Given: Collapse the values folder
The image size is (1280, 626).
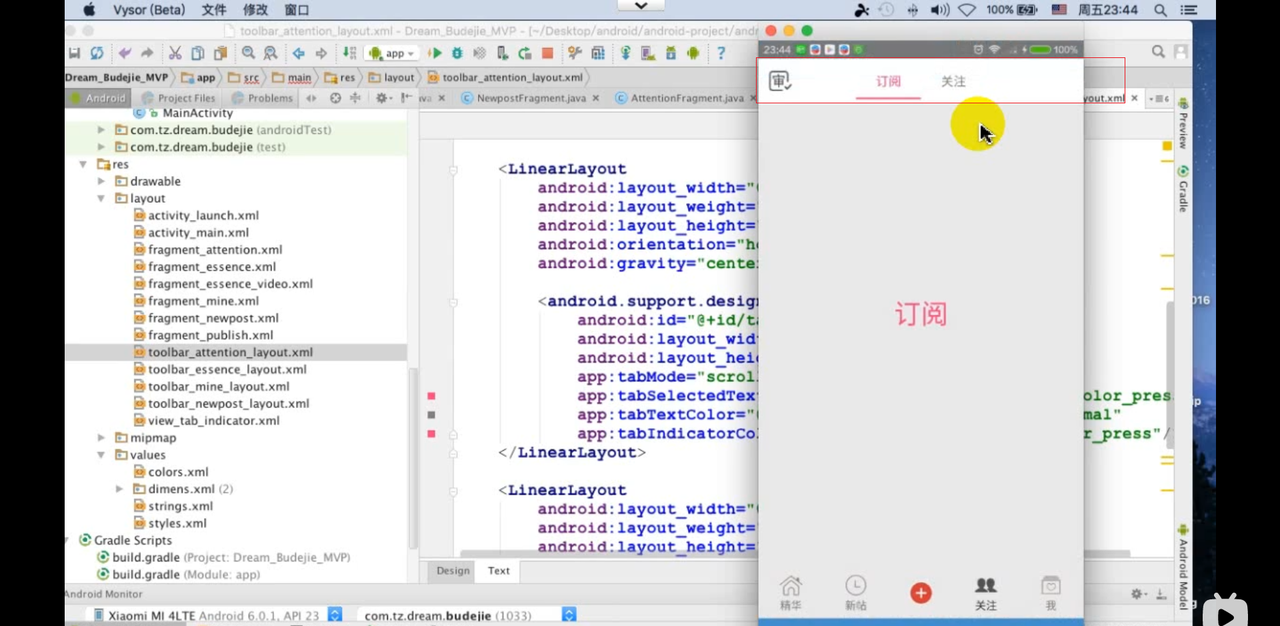Looking at the screenshot, I should click(101, 455).
